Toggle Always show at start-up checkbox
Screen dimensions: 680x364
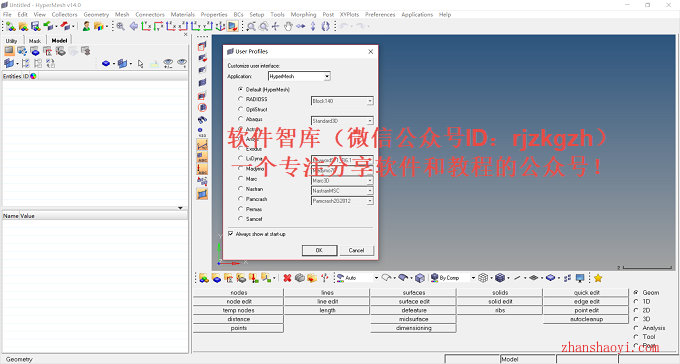click(231, 233)
